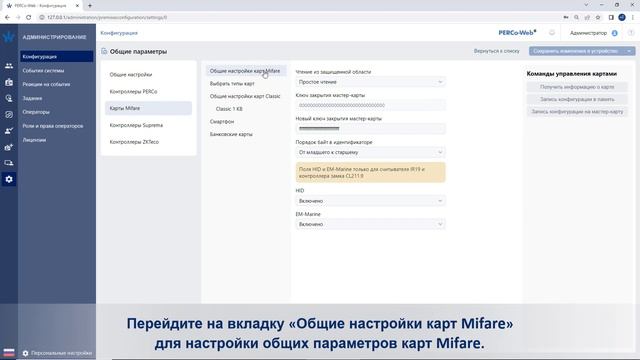Go forward with the browser forward arrow
Screen dimensions: 640x360
[18, 18]
